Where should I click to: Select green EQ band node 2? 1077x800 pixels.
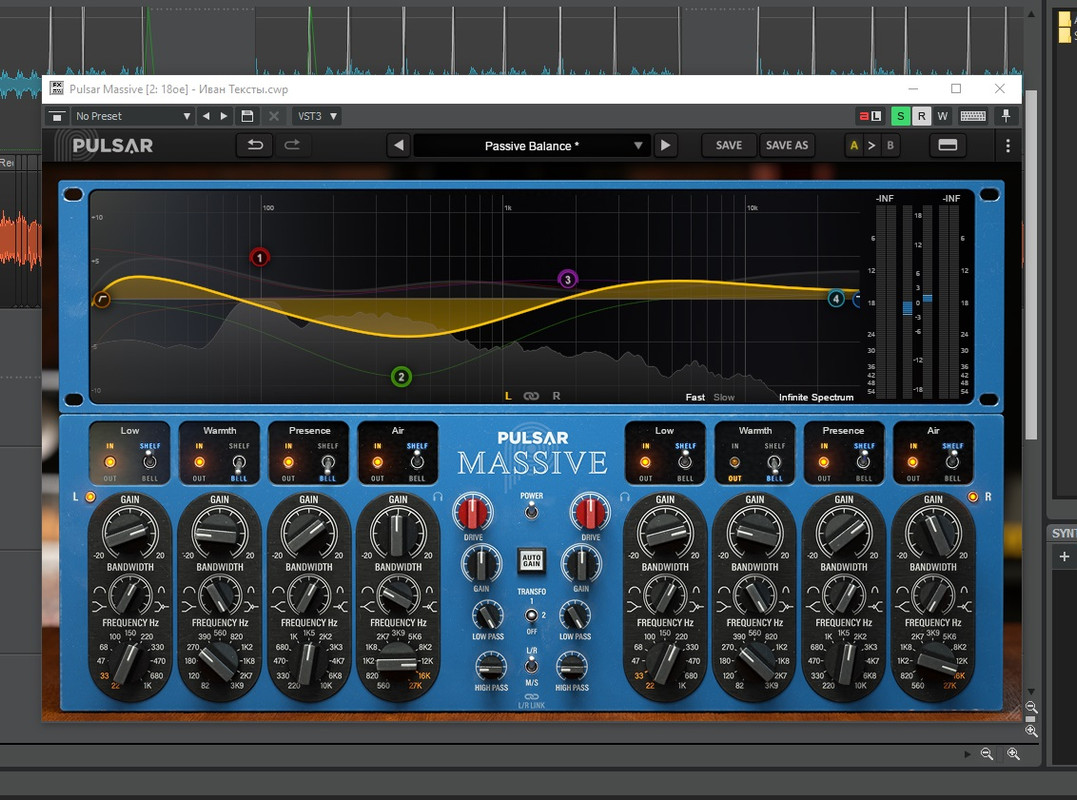tap(401, 377)
